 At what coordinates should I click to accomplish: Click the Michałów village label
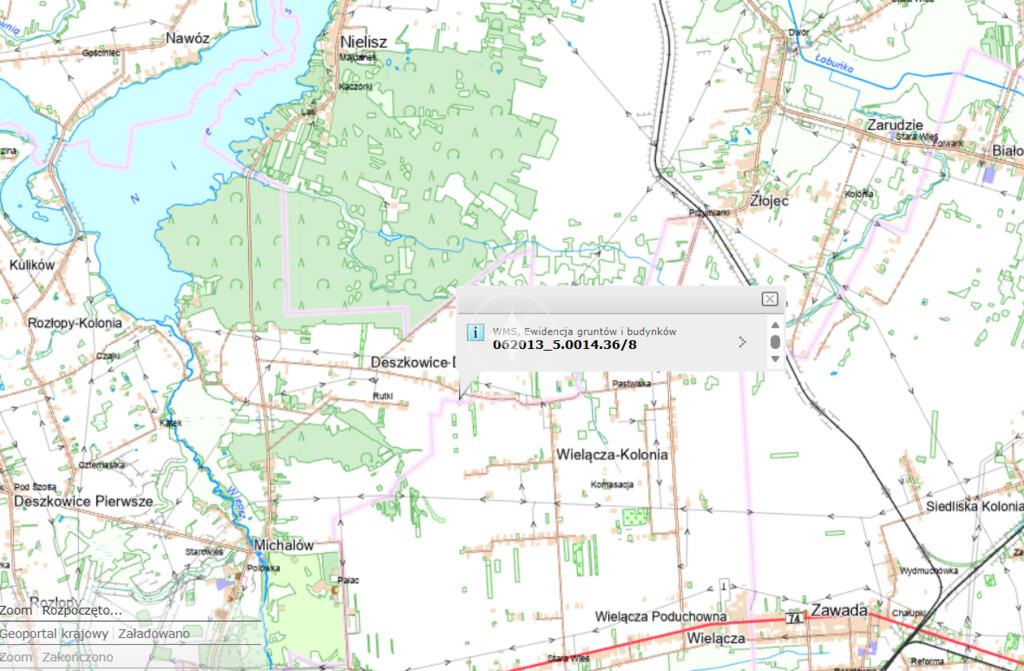[x=283, y=544]
